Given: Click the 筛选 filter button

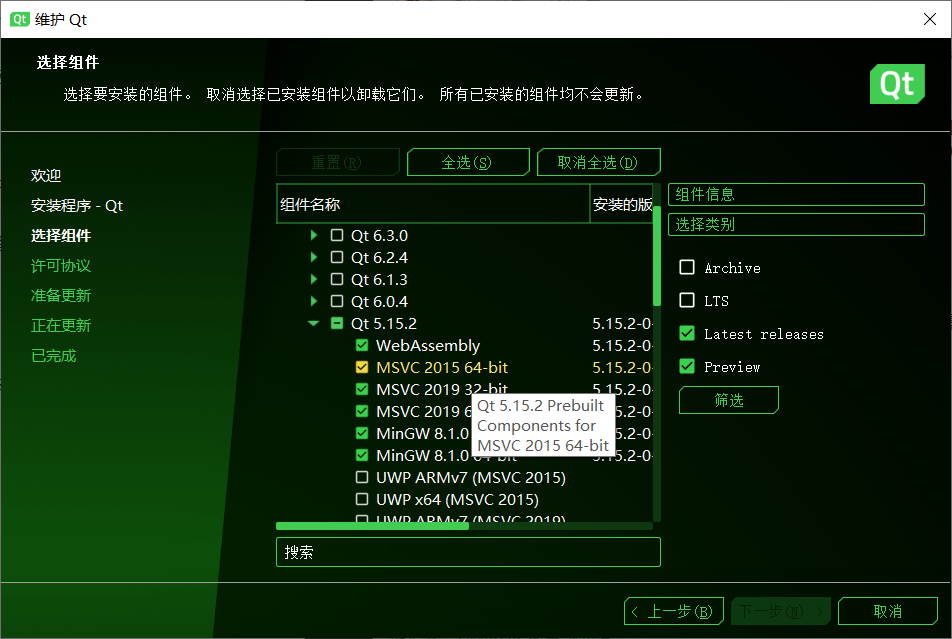Looking at the screenshot, I should (x=729, y=400).
